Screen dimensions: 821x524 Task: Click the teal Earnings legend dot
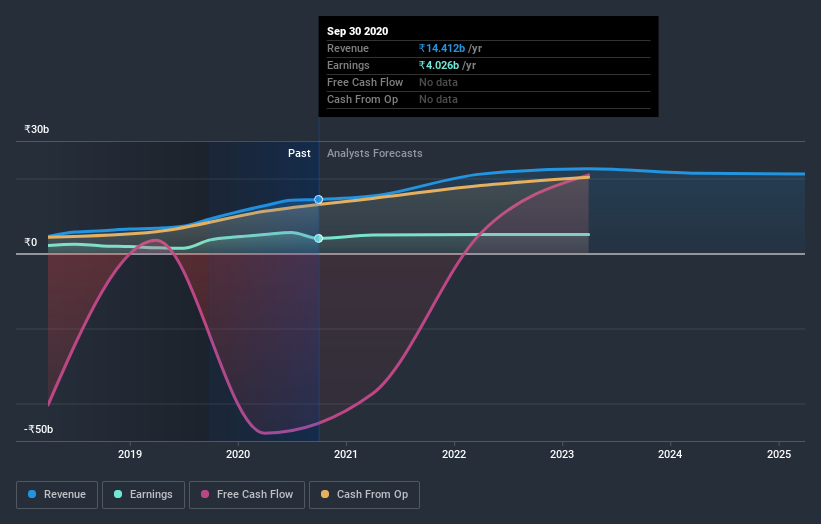[x=118, y=494]
